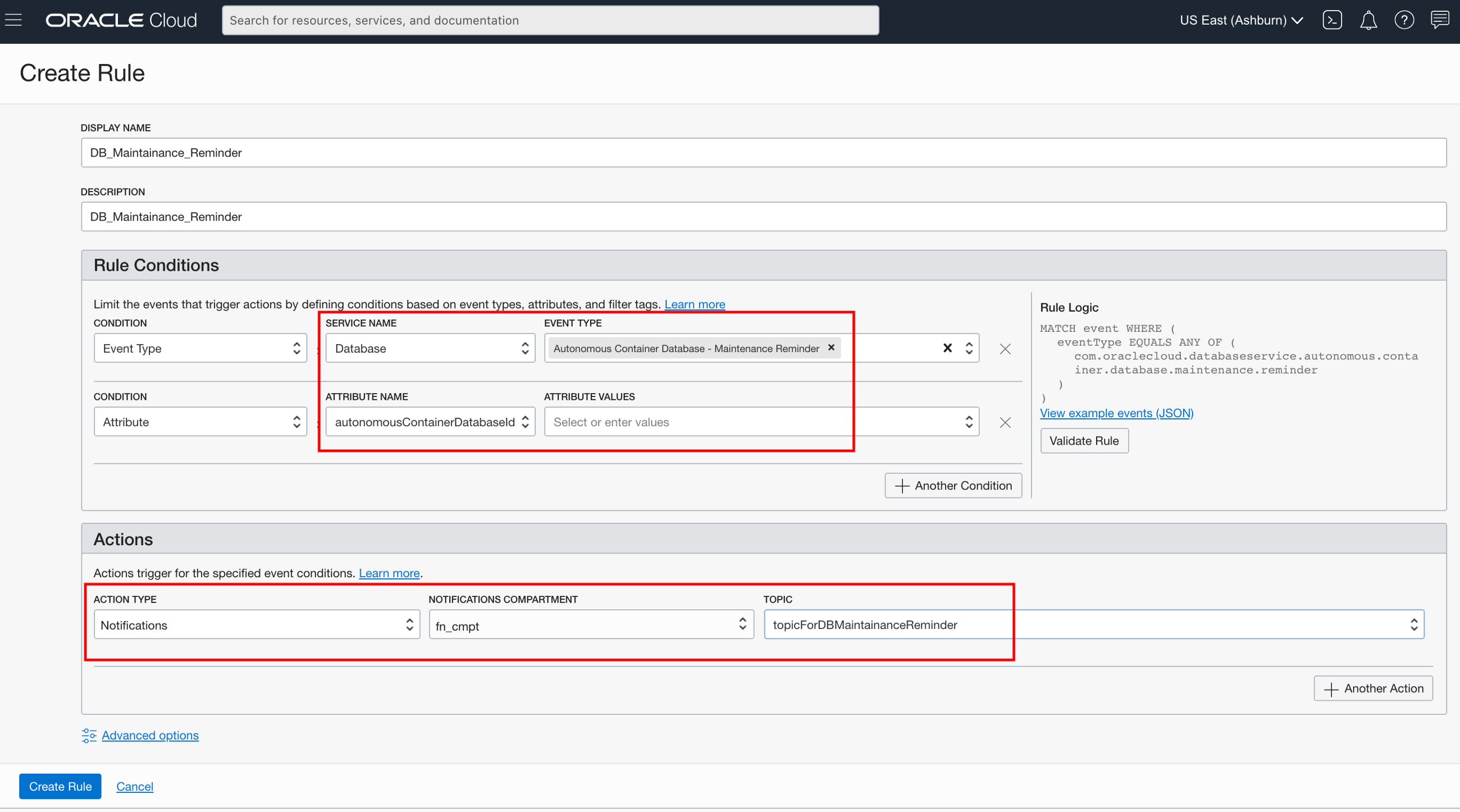Remove the Maintenance Reminder event type tag

[832, 348]
